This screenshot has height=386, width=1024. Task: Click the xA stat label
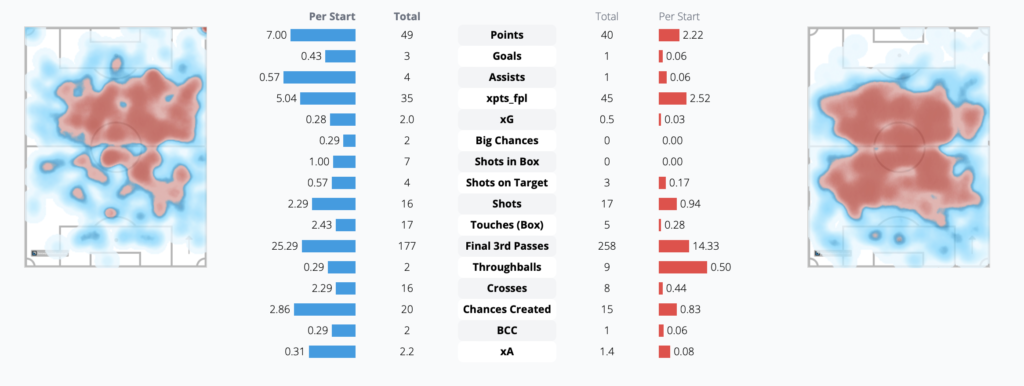pyautogui.click(x=507, y=351)
